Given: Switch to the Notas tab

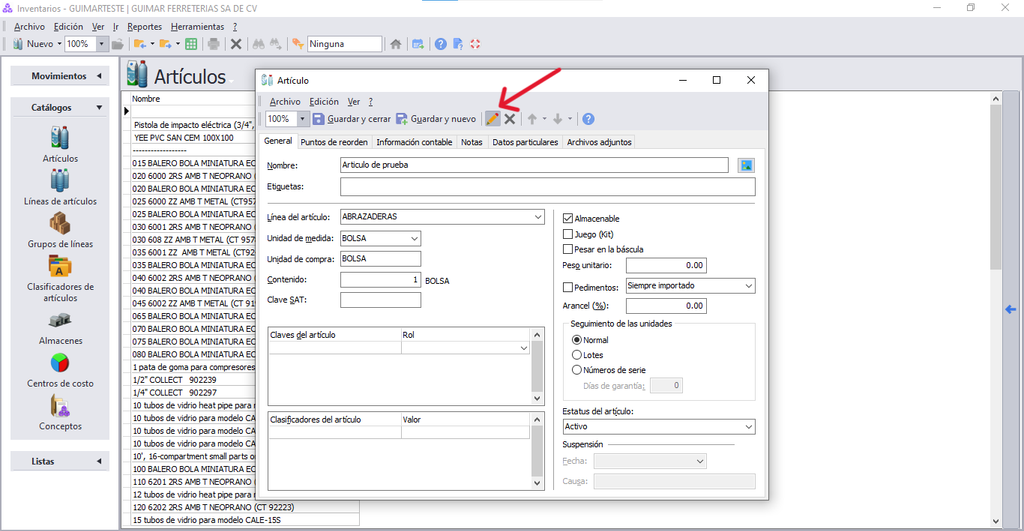Looking at the screenshot, I should (472, 142).
